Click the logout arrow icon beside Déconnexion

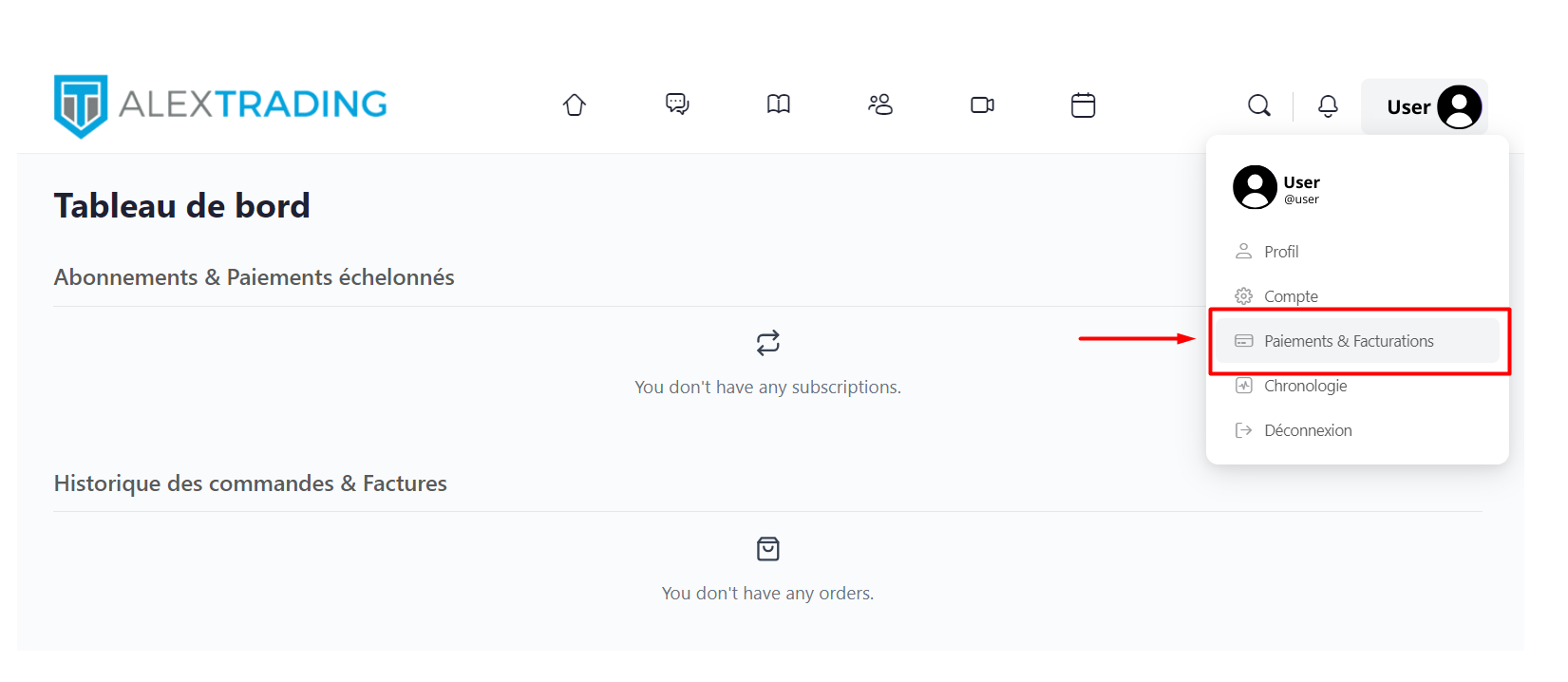coord(1243,430)
